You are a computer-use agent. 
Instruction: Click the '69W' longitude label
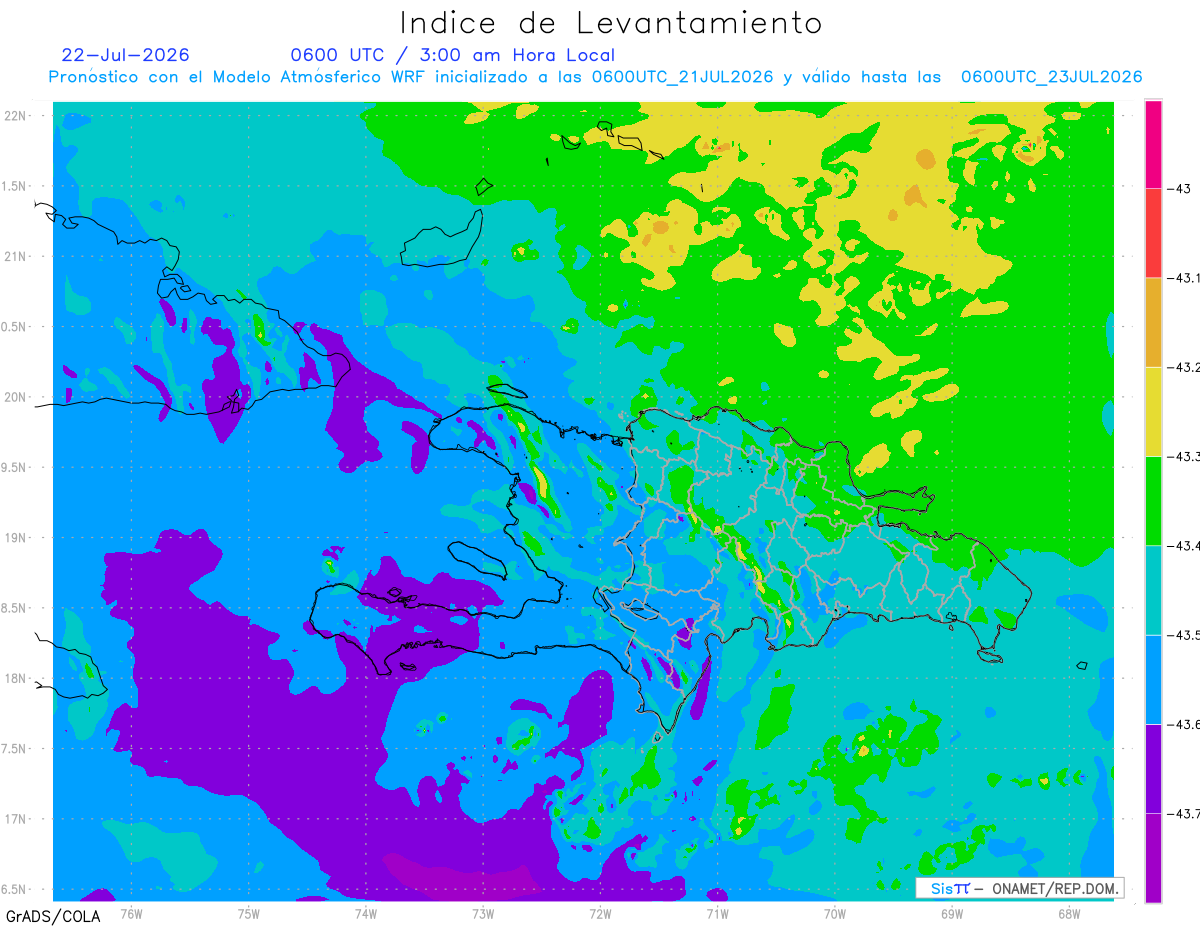[x=952, y=912]
